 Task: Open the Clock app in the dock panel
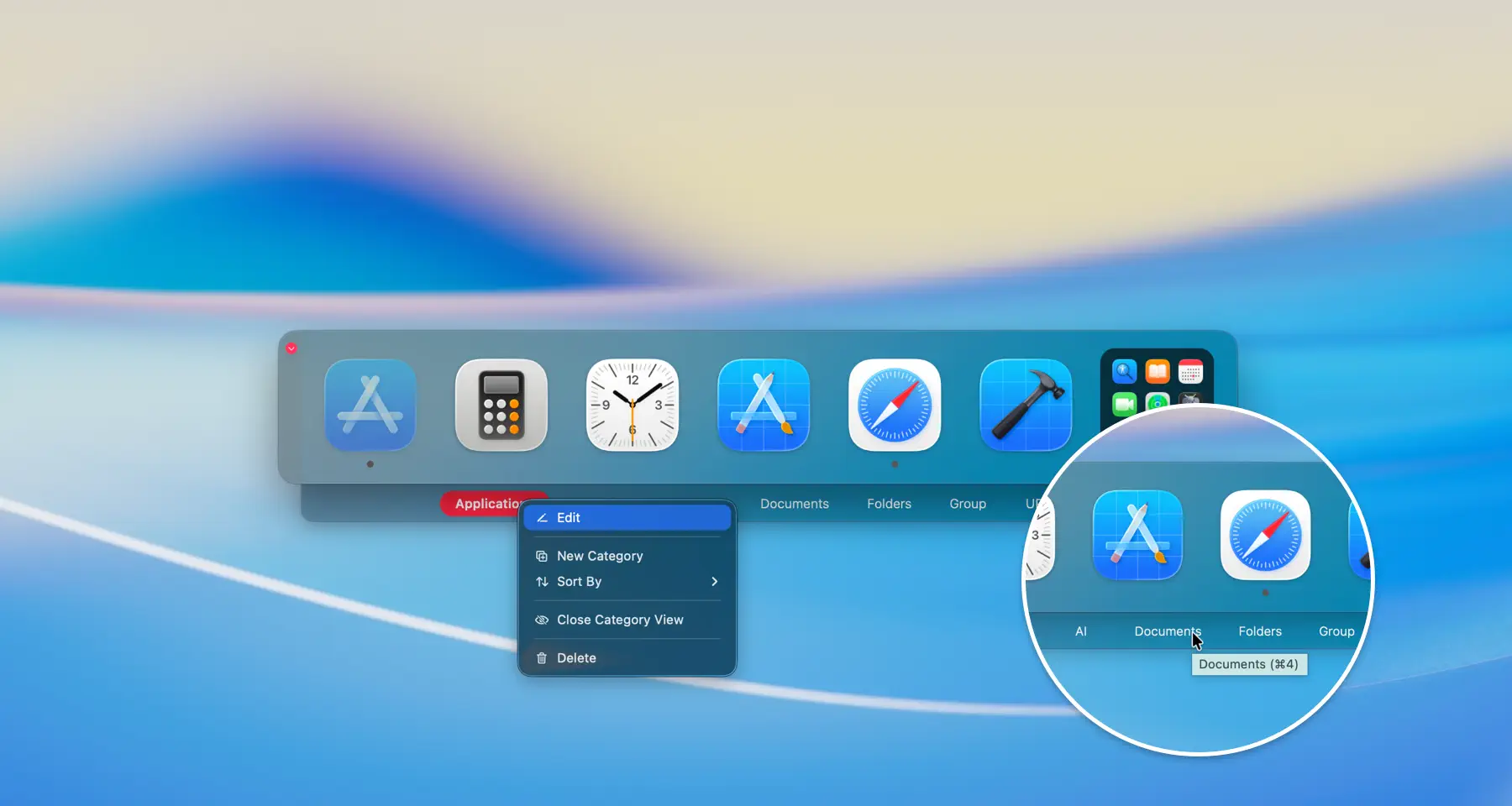[x=633, y=406]
